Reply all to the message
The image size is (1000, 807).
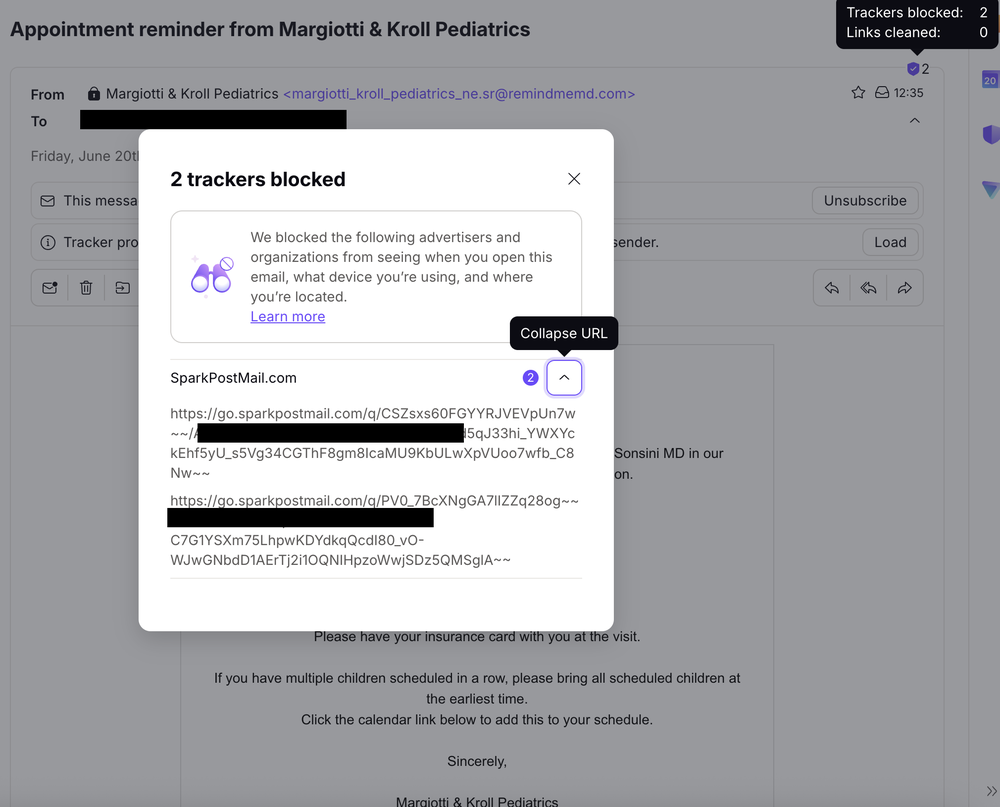click(x=867, y=287)
